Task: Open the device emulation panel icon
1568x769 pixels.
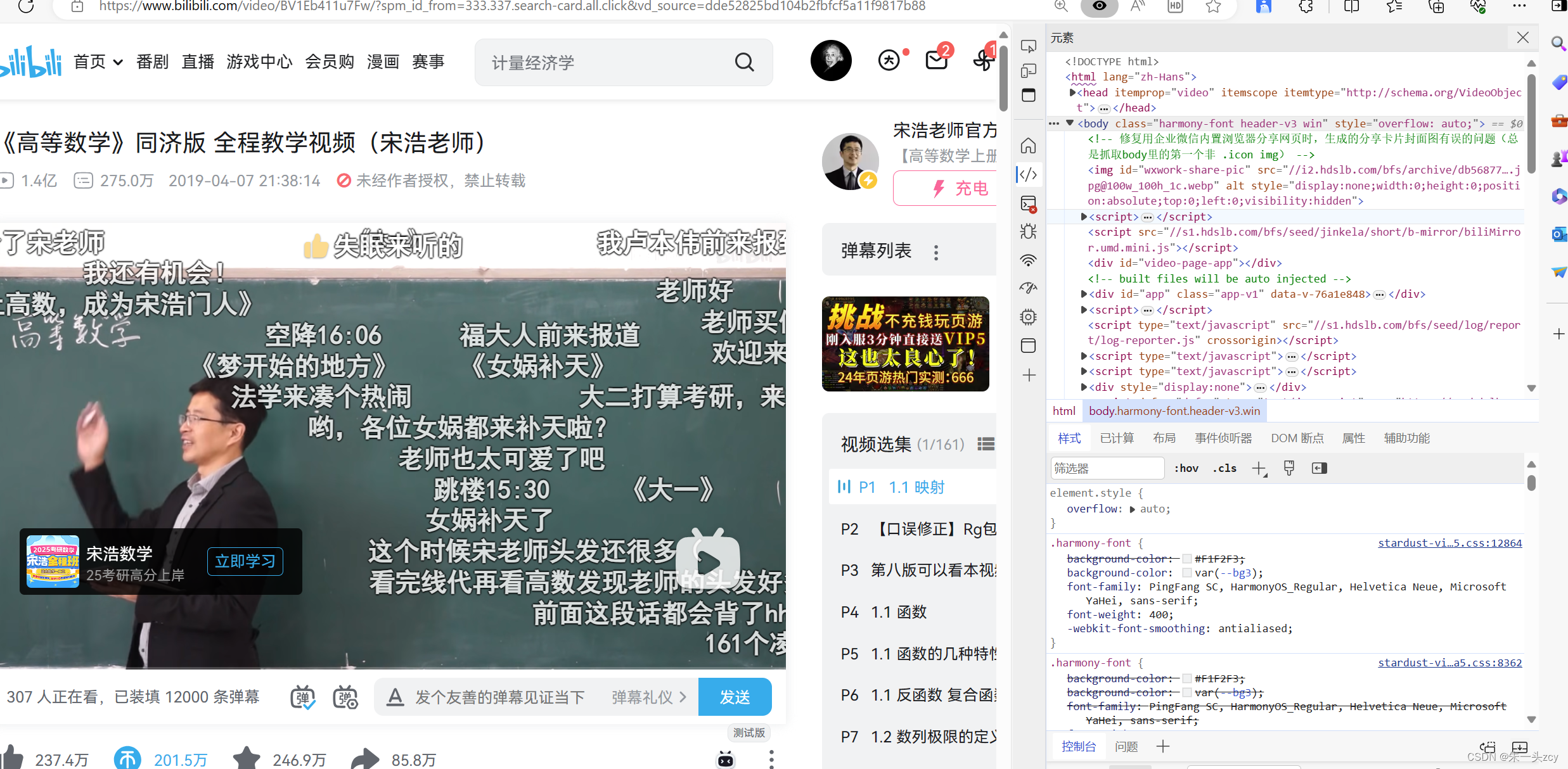Action: 1028,70
